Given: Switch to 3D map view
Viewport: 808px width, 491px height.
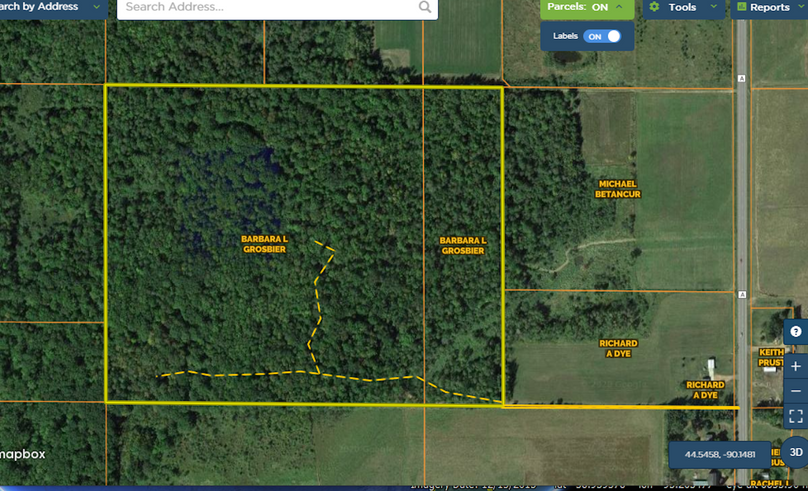Looking at the screenshot, I should coord(796,451).
